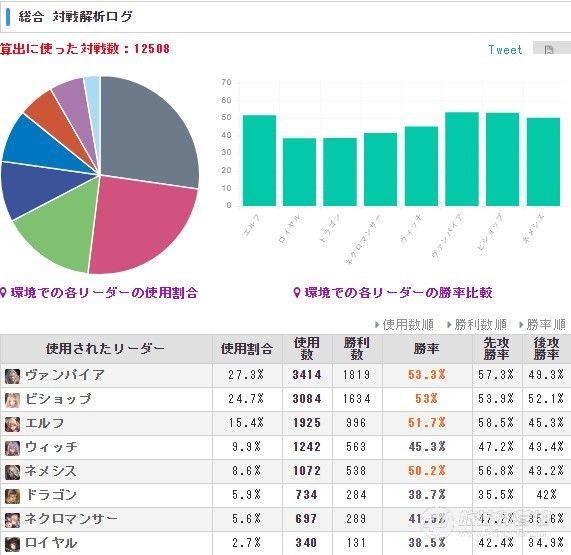Image resolution: width=571 pixels, height=555 pixels.
Task: Click the ドラゴン leader avatar icon
Action: [12, 496]
